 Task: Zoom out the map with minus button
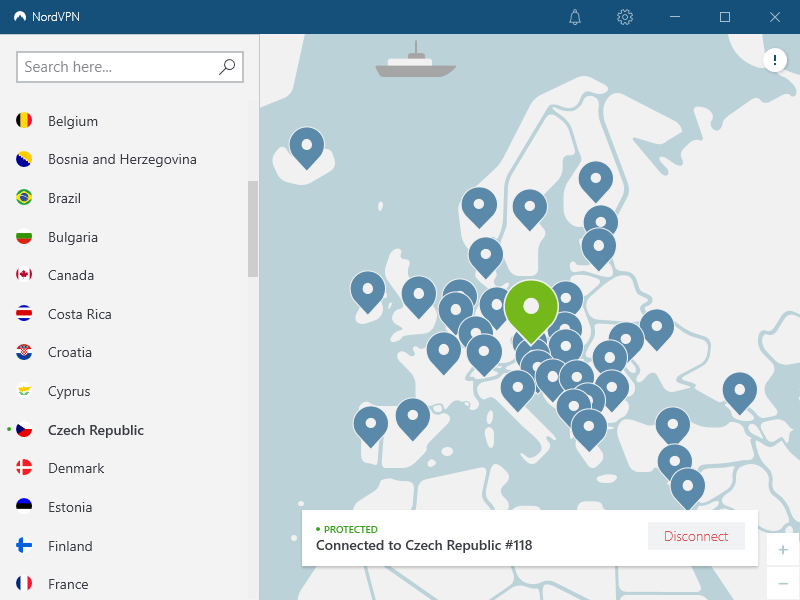(783, 584)
